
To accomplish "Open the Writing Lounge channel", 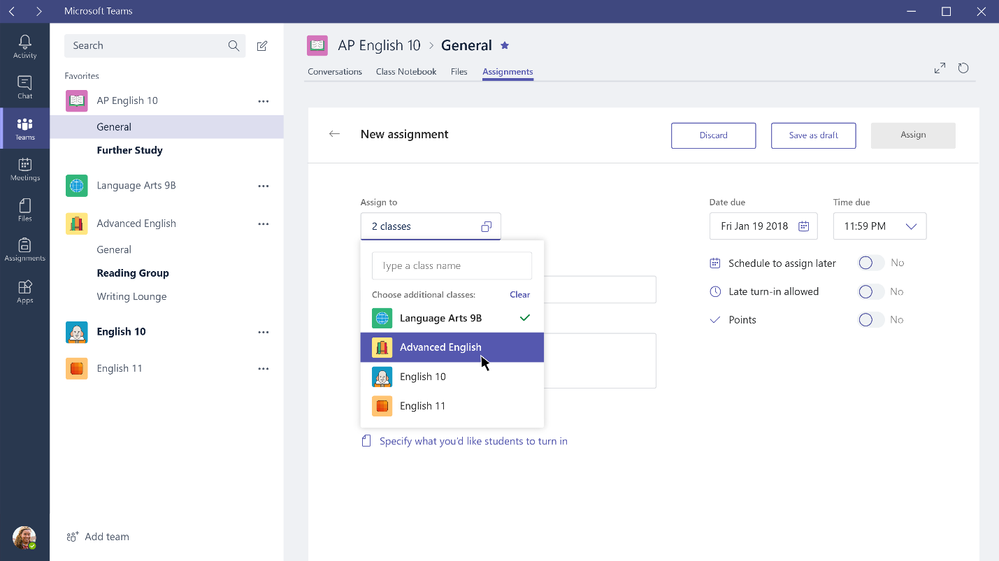I will [x=131, y=297].
